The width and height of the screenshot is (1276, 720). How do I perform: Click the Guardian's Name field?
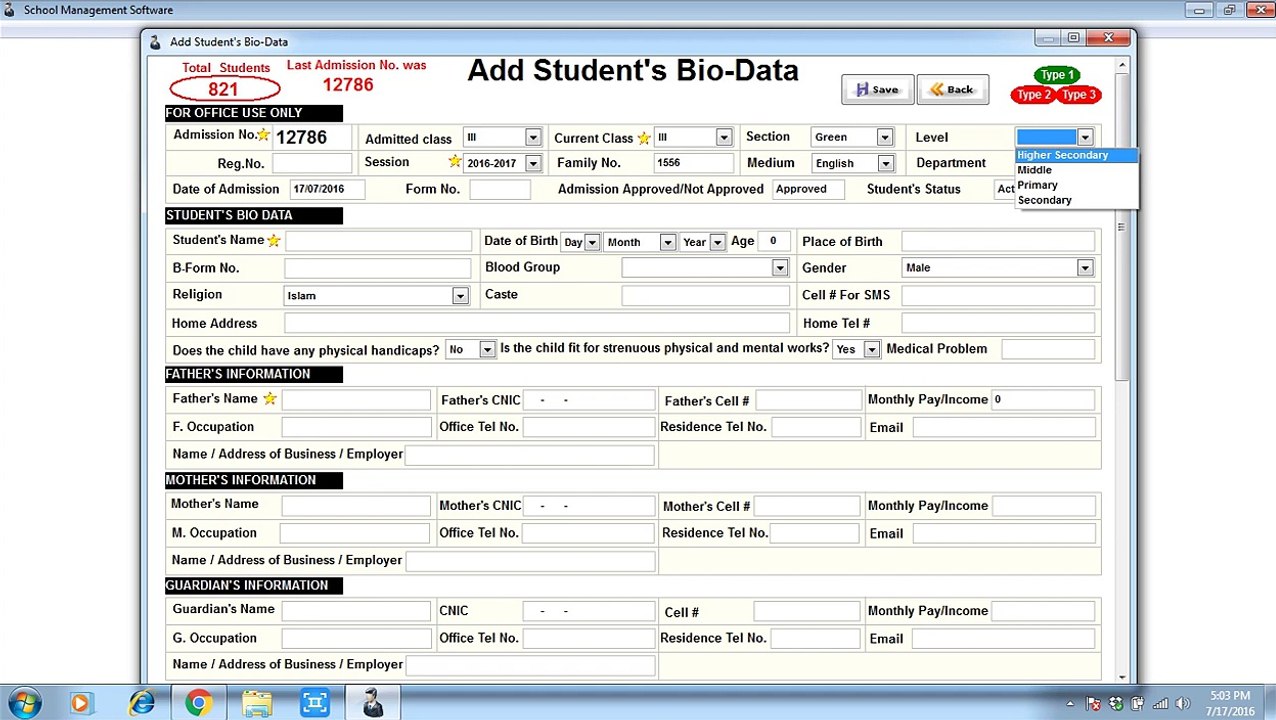click(356, 610)
